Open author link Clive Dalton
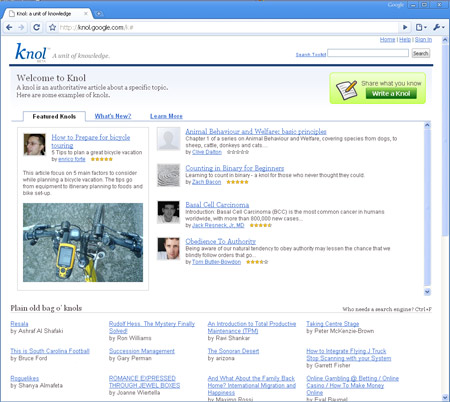Viewport: 450px width, 402px height. pyautogui.click(x=207, y=152)
